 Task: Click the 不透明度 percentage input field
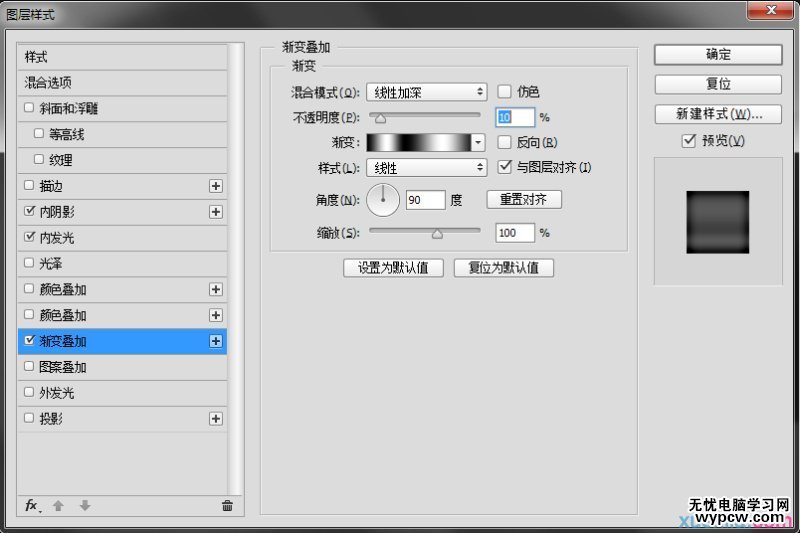point(515,117)
